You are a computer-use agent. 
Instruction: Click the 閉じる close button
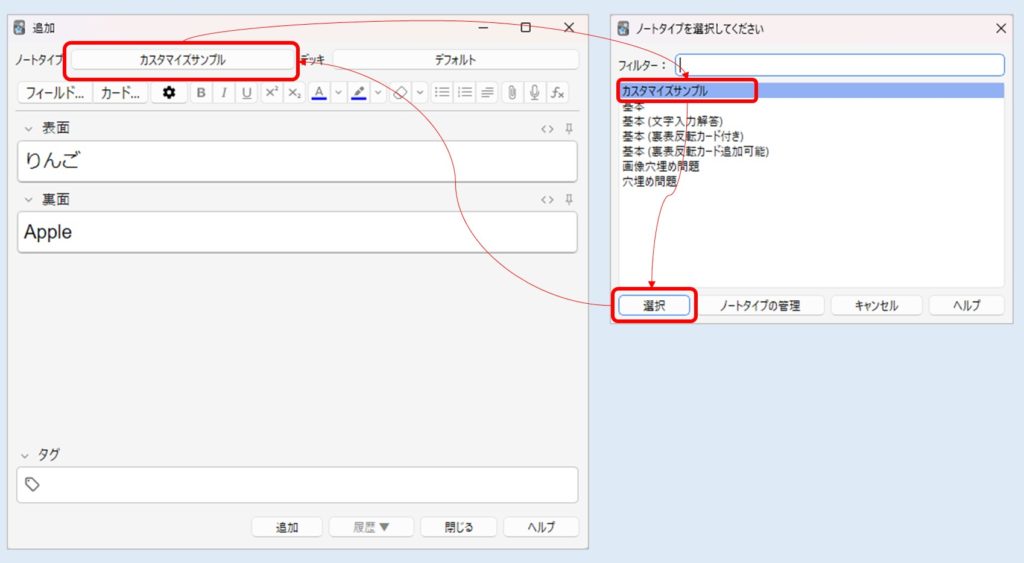click(x=458, y=527)
